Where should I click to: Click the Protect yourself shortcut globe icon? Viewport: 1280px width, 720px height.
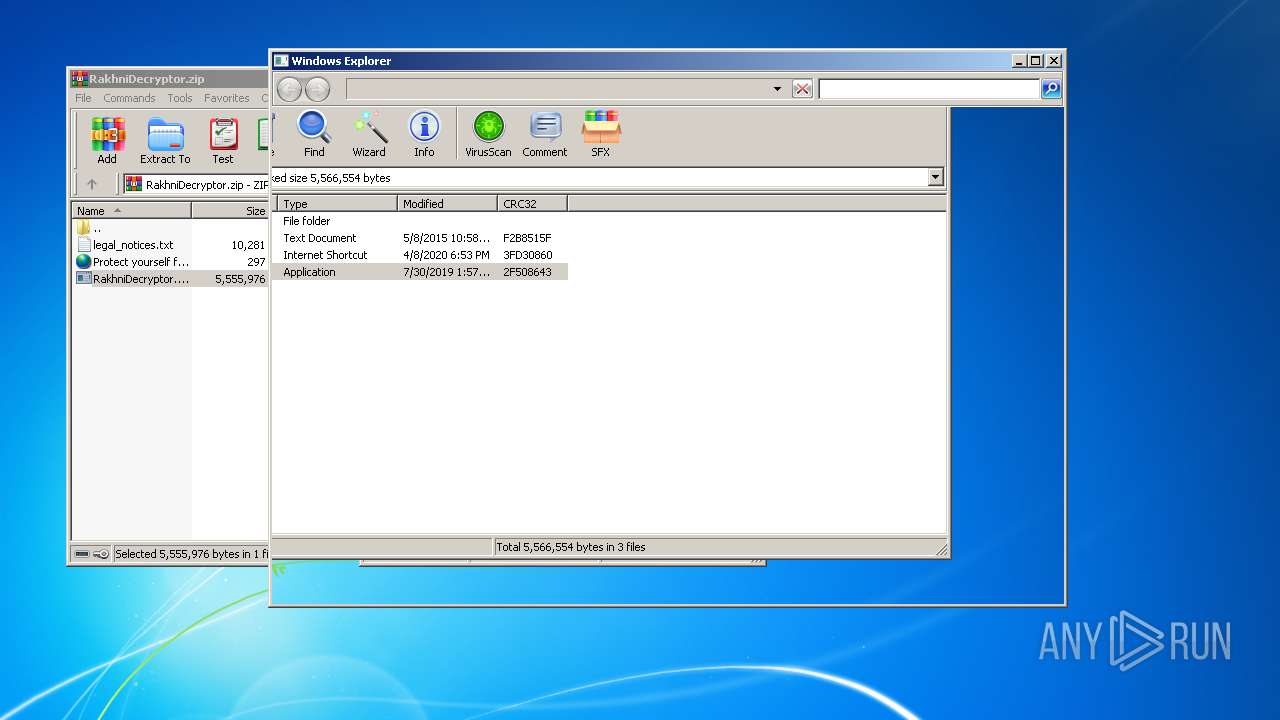pyautogui.click(x=84, y=262)
